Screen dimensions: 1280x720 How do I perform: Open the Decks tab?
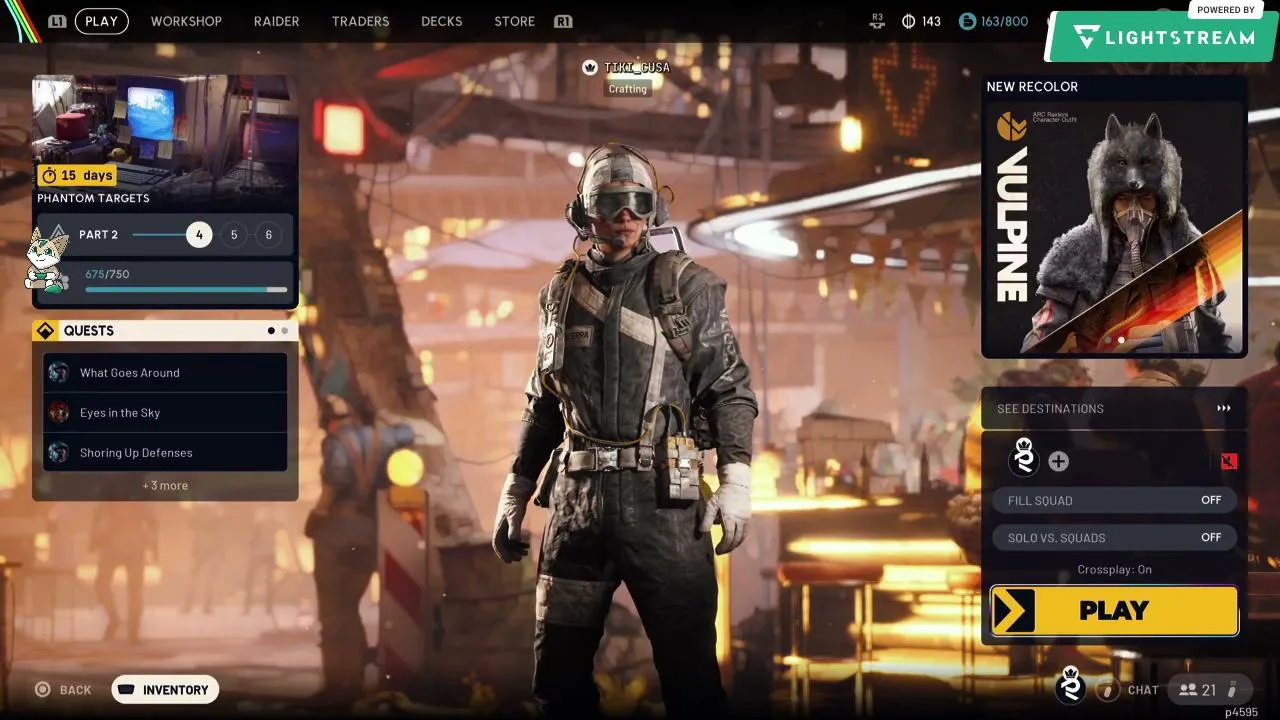point(441,21)
